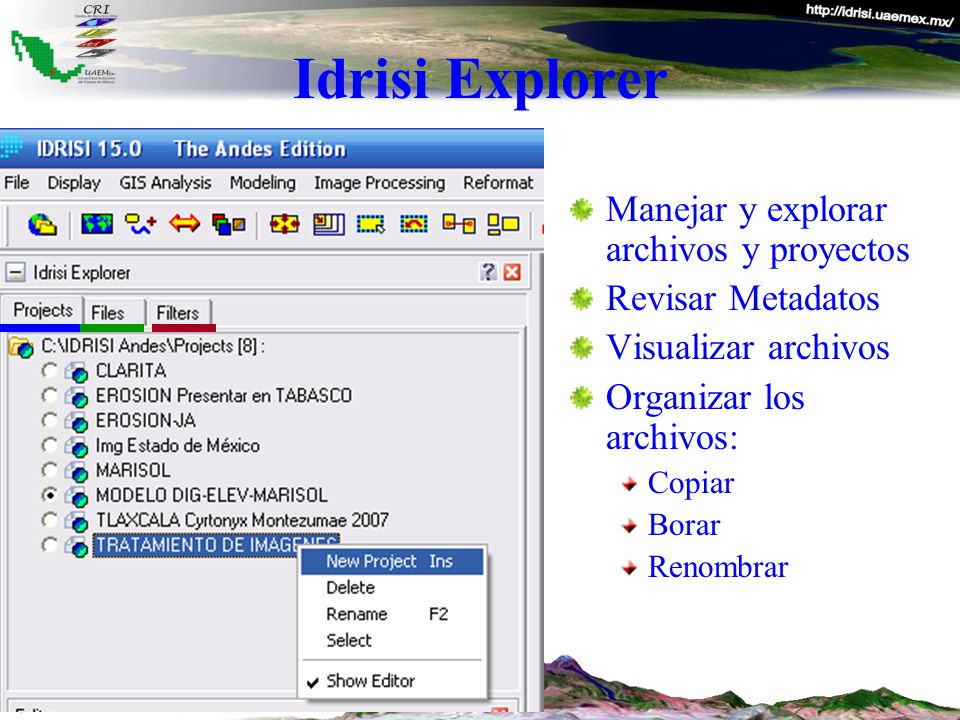Click the Img Estado de México project name
Screen dimensions: 960x720
[x=178, y=446]
